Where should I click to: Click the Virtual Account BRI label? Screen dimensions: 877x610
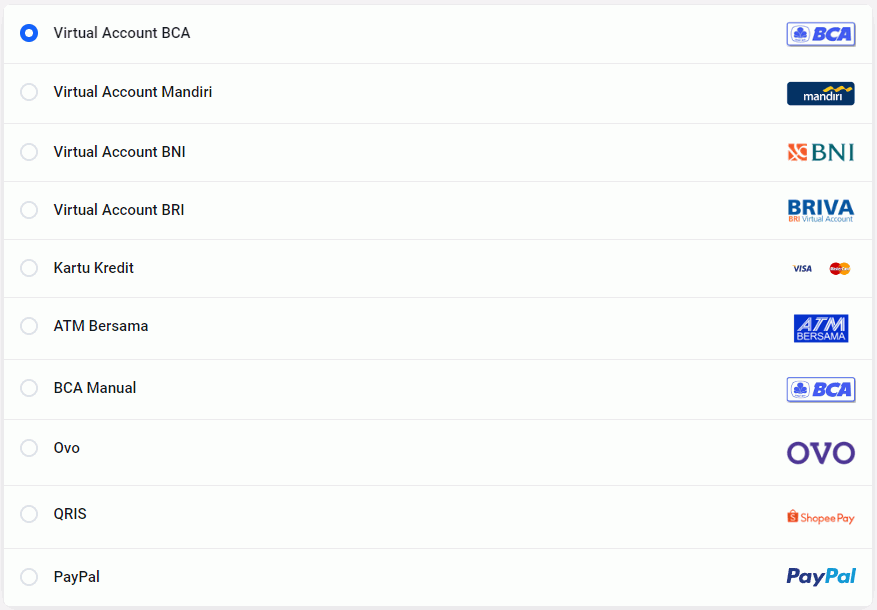(119, 210)
